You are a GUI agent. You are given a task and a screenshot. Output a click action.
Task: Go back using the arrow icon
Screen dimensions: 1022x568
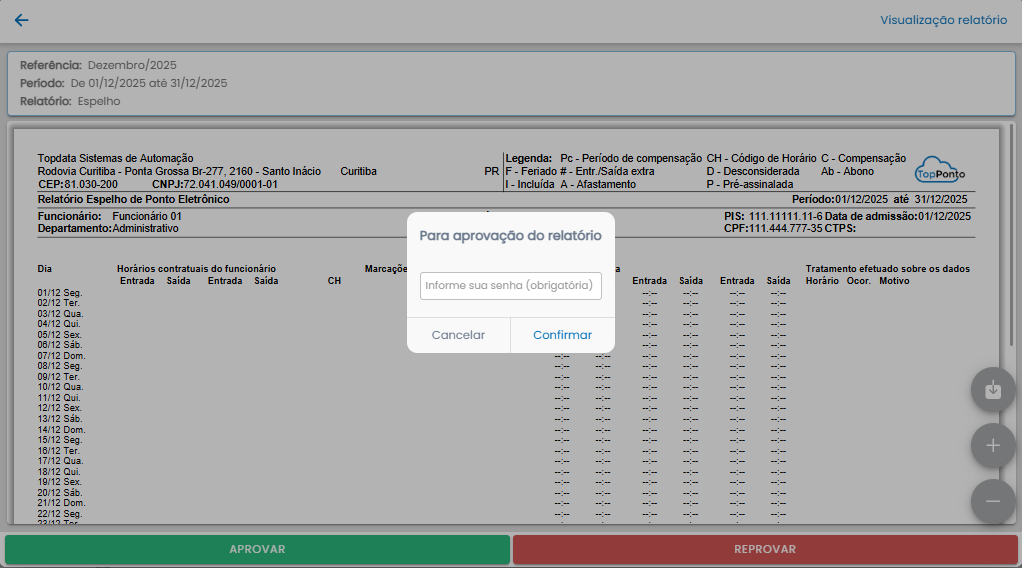tap(21, 20)
